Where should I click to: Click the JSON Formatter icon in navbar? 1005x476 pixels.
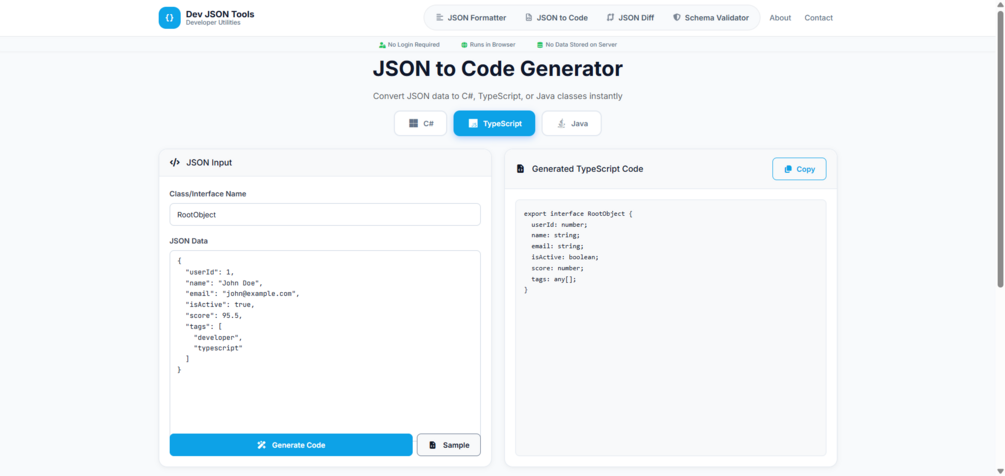pyautogui.click(x=439, y=18)
